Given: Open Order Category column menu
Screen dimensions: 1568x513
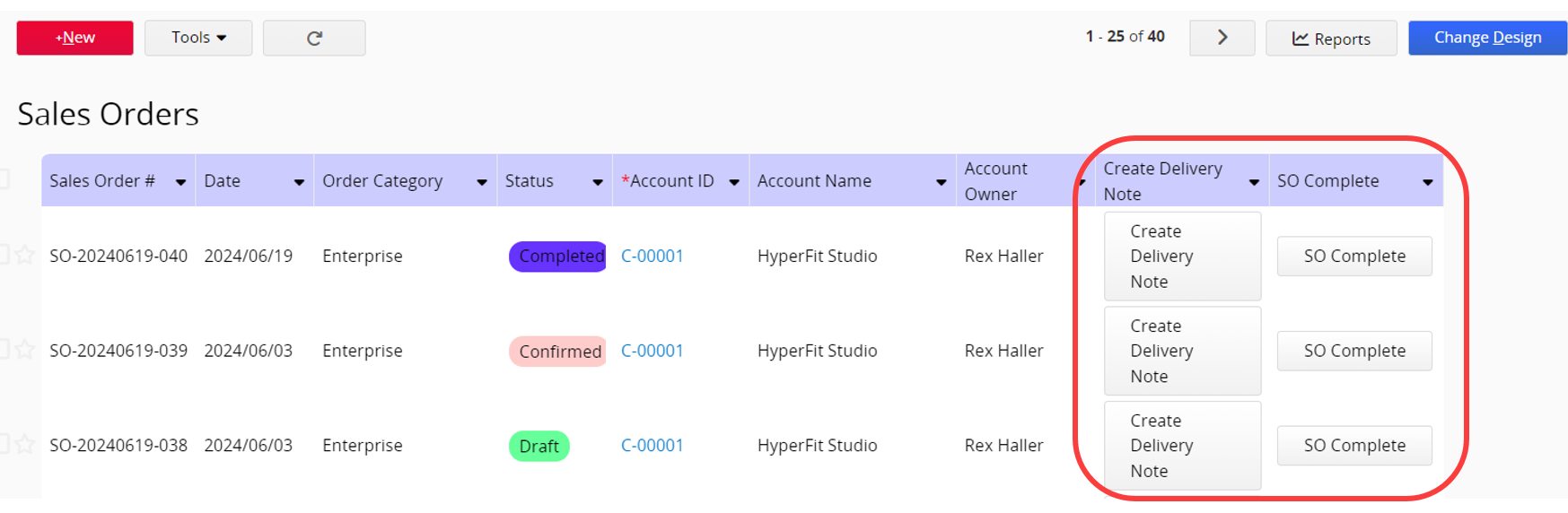Looking at the screenshot, I should pyautogui.click(x=481, y=182).
